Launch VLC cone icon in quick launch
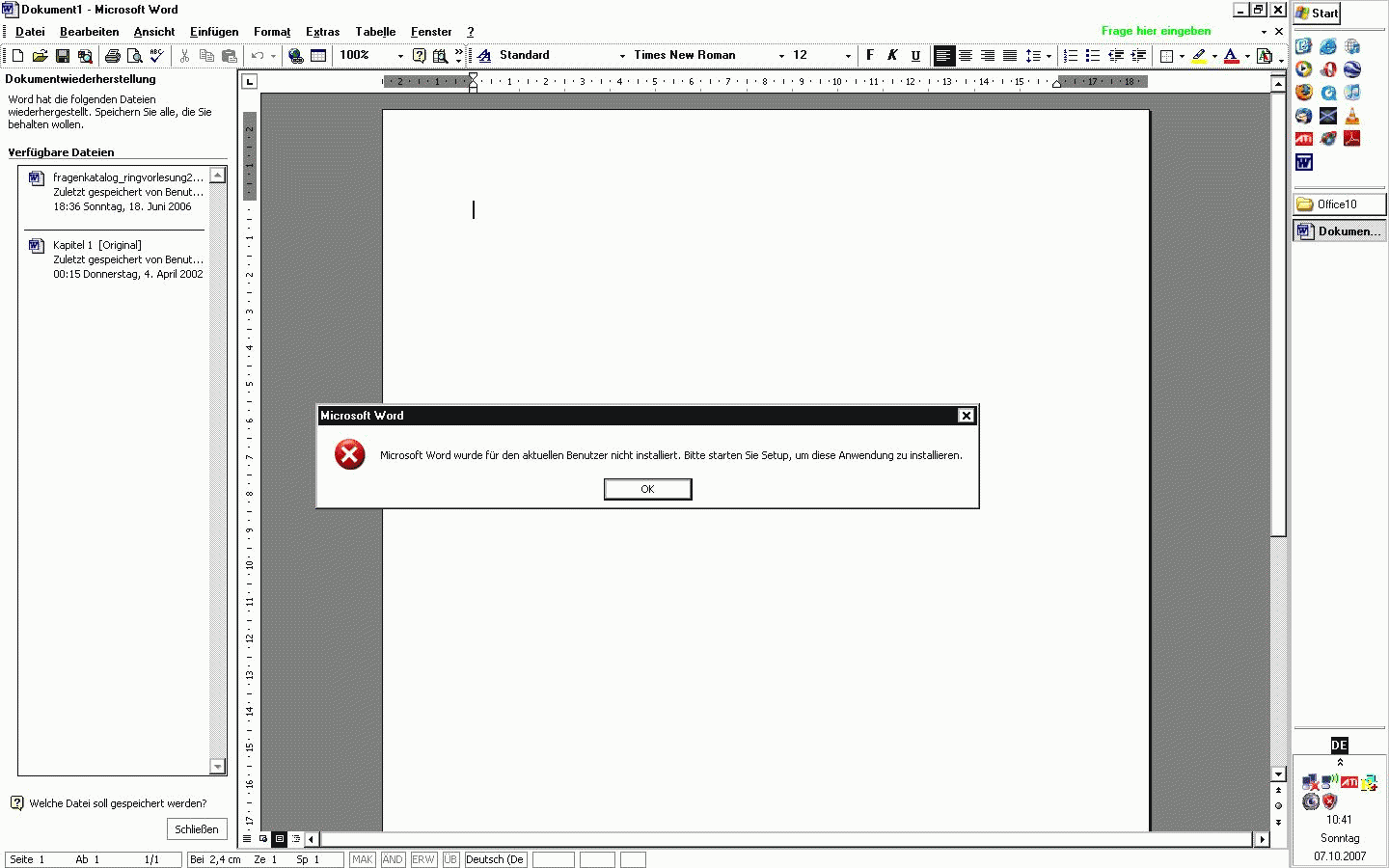This screenshot has height=868, width=1389. coord(1352,116)
